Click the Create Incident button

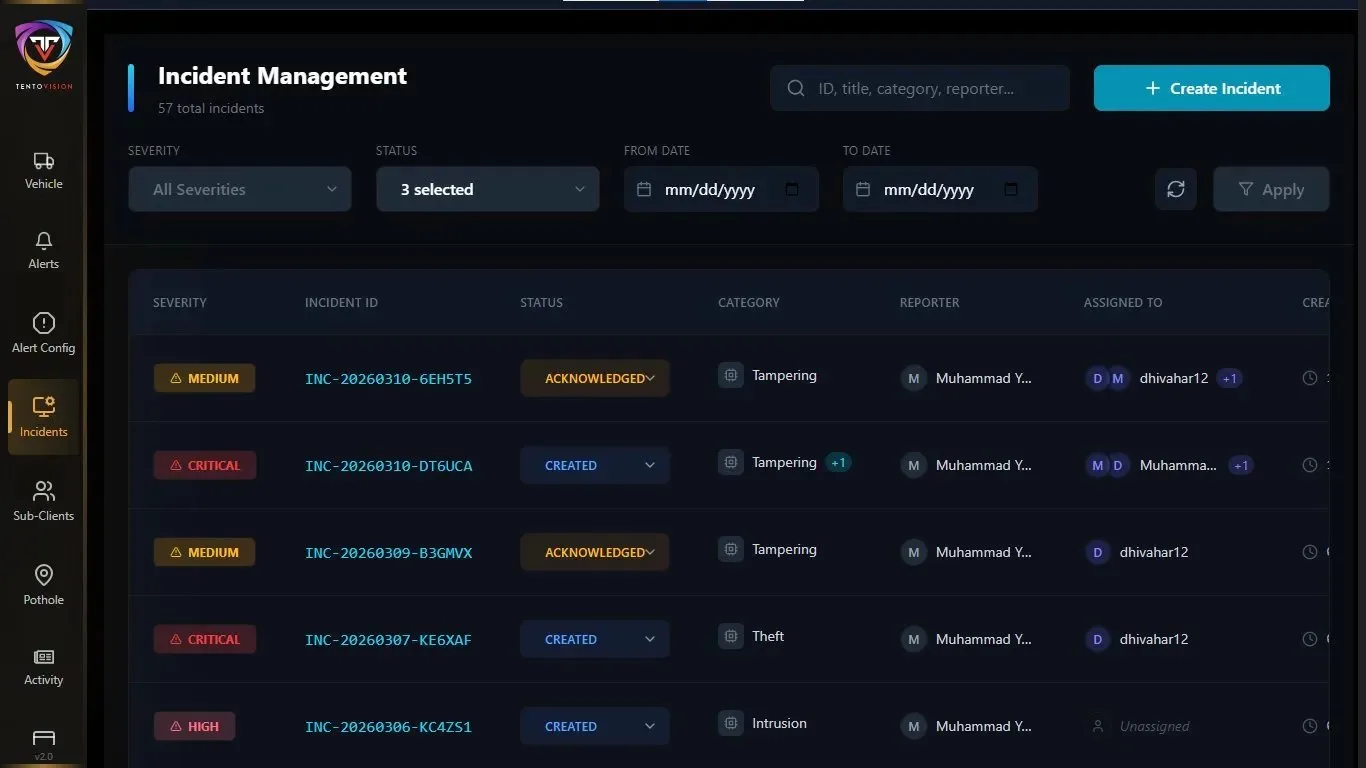[x=1212, y=88]
